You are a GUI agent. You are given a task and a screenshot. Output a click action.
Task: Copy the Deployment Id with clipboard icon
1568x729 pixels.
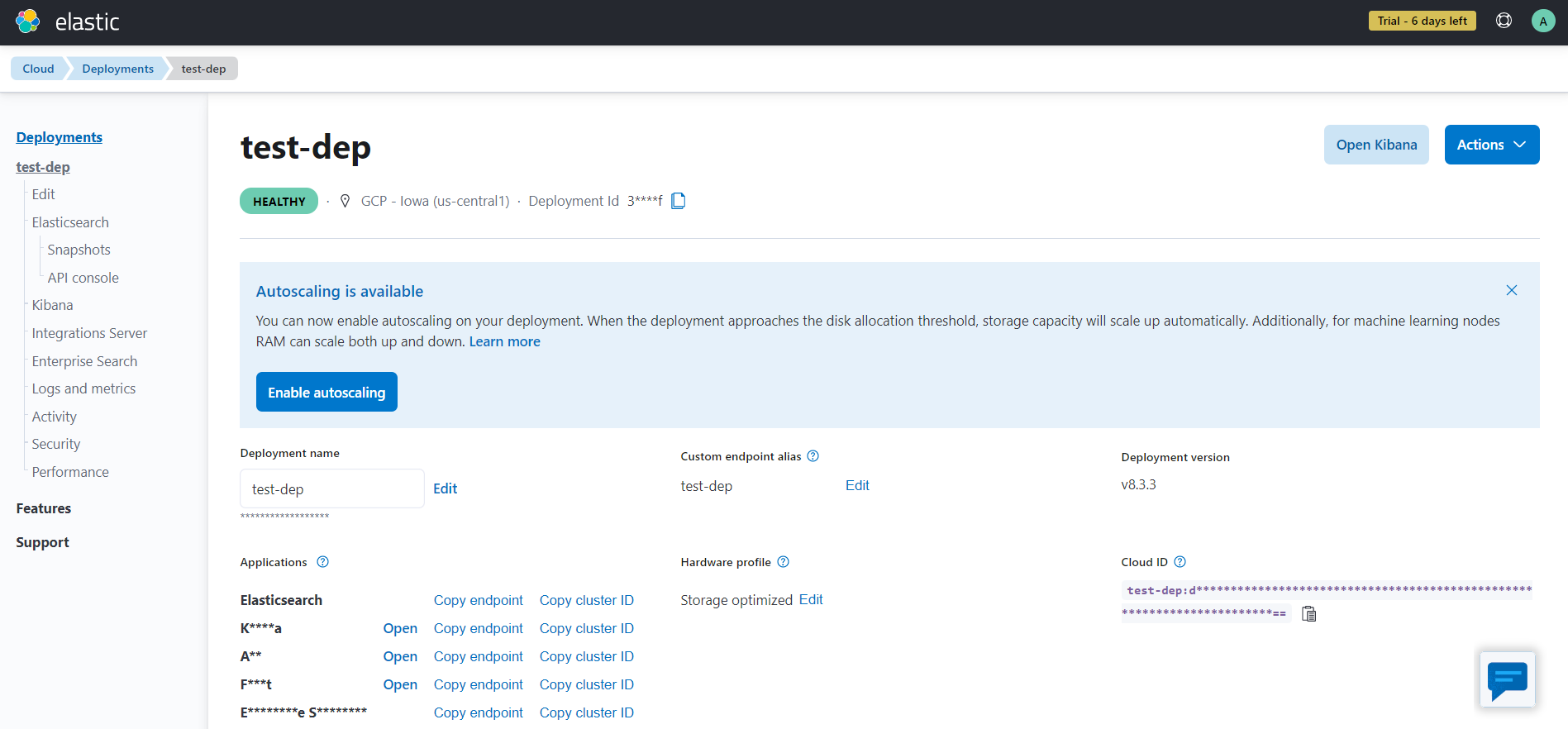click(679, 201)
